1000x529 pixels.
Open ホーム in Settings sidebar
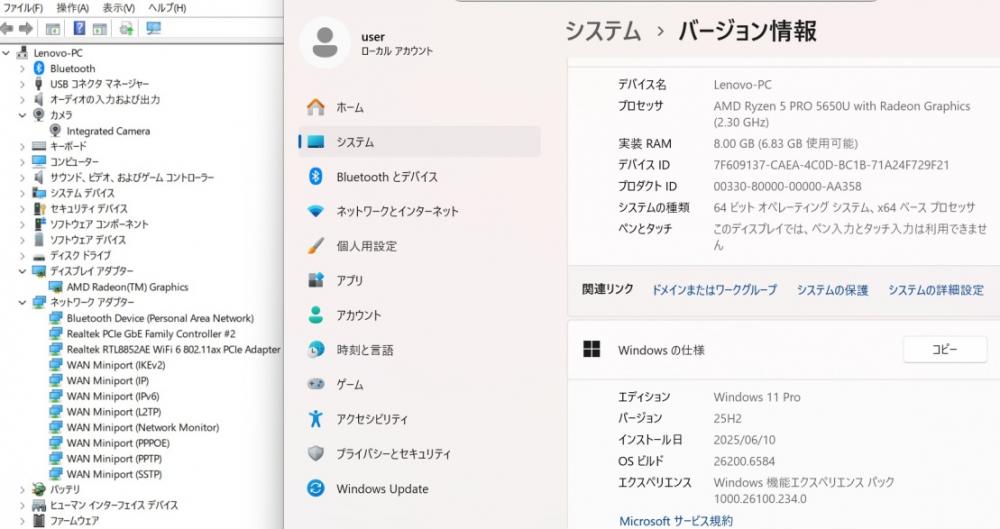pos(419,107)
